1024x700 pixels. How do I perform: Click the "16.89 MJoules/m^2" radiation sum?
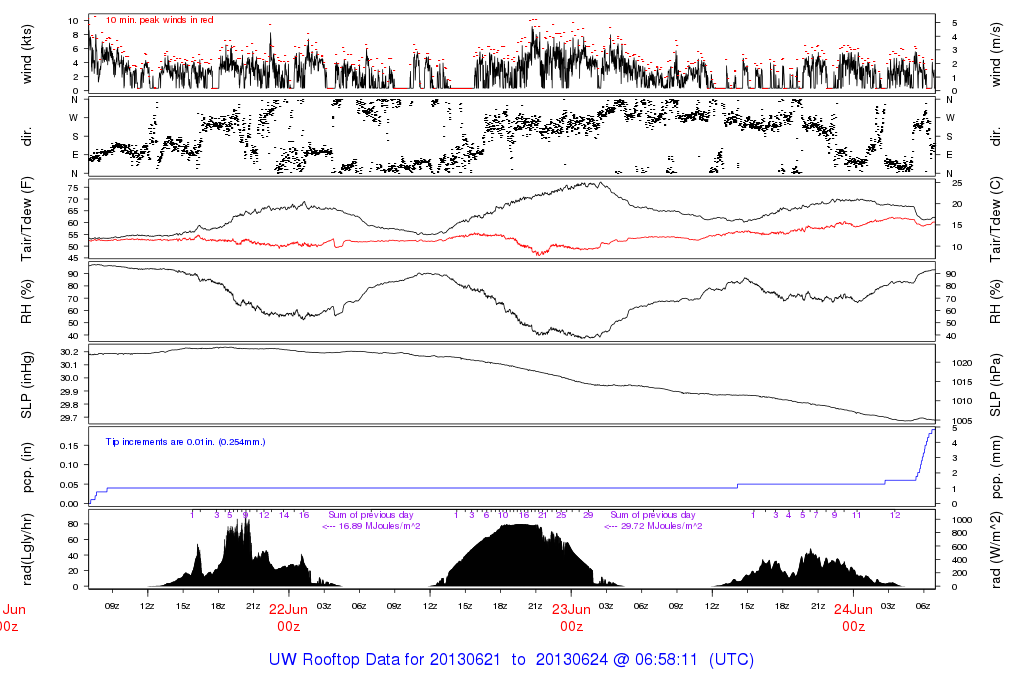click(x=380, y=526)
